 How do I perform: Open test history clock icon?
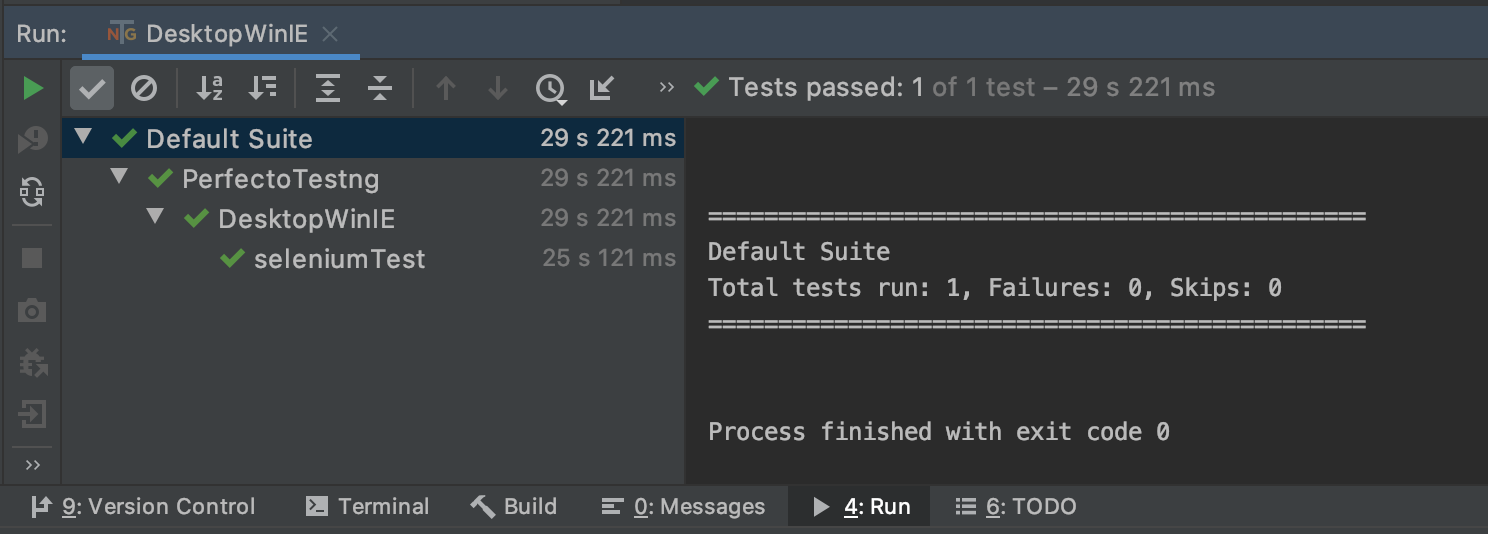pos(550,89)
